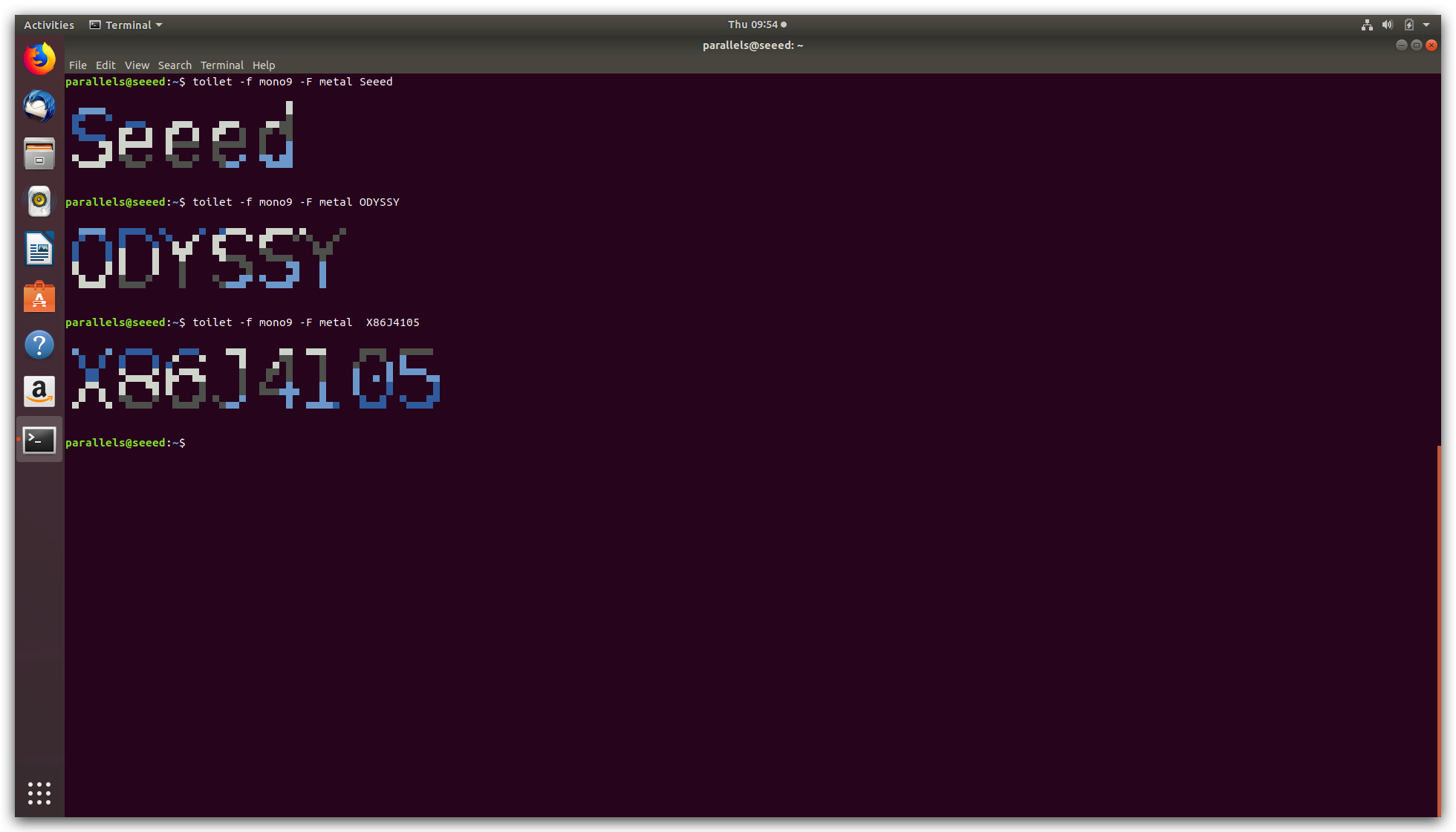Open the Help question mark icon
Screen dimensions: 1456x832
coord(39,345)
